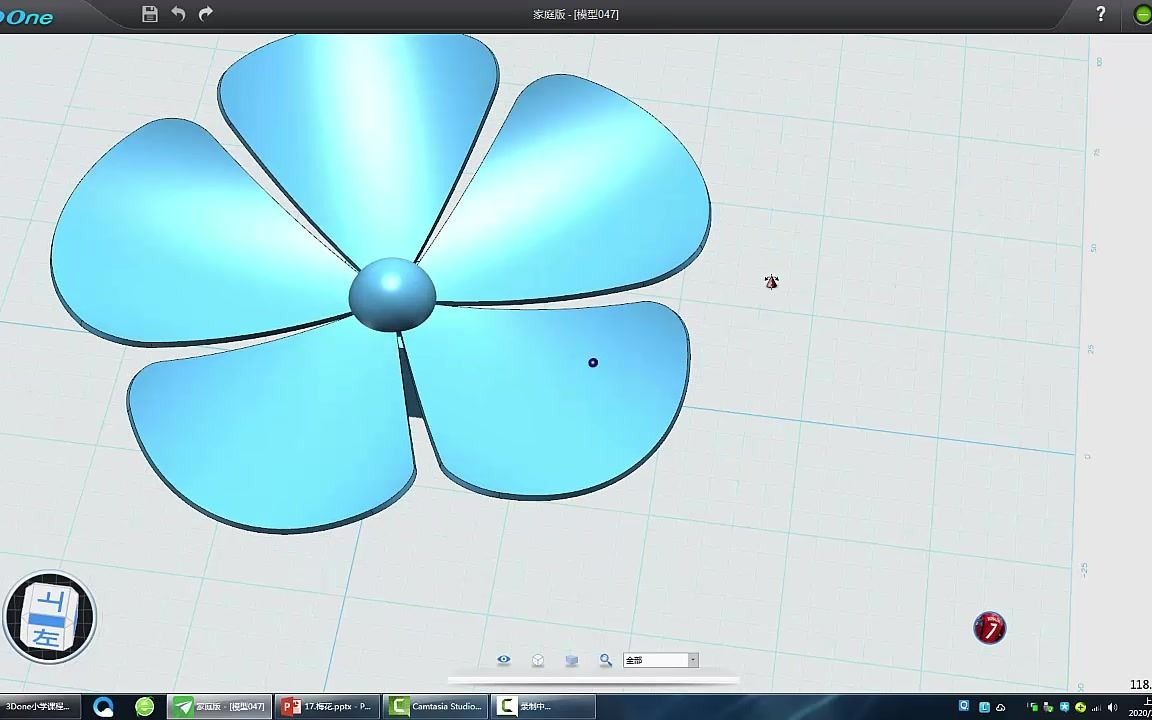Click the blue snowflake tray icon
The image size is (1152, 720).
coord(1065,708)
